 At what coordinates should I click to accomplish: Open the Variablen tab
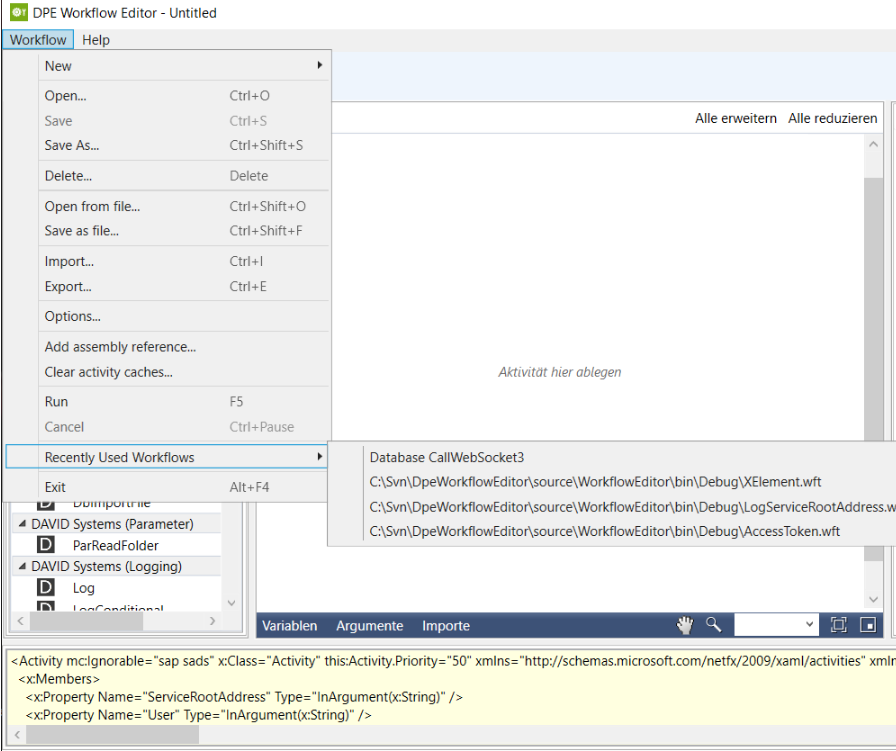click(x=289, y=626)
